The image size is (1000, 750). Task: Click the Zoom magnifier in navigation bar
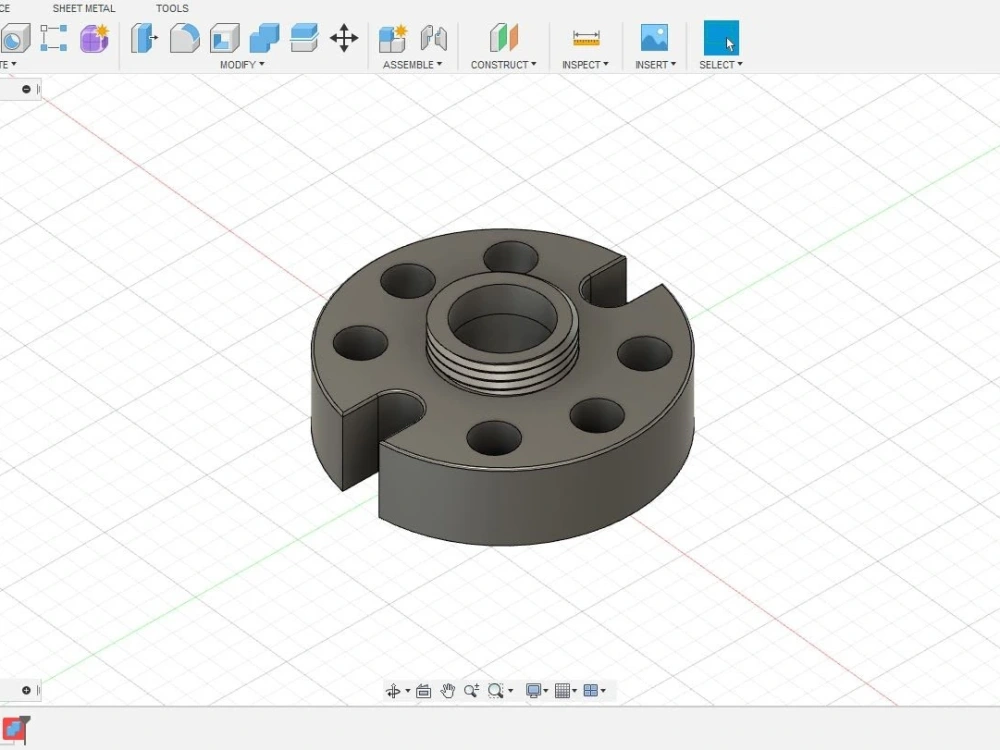[470, 690]
